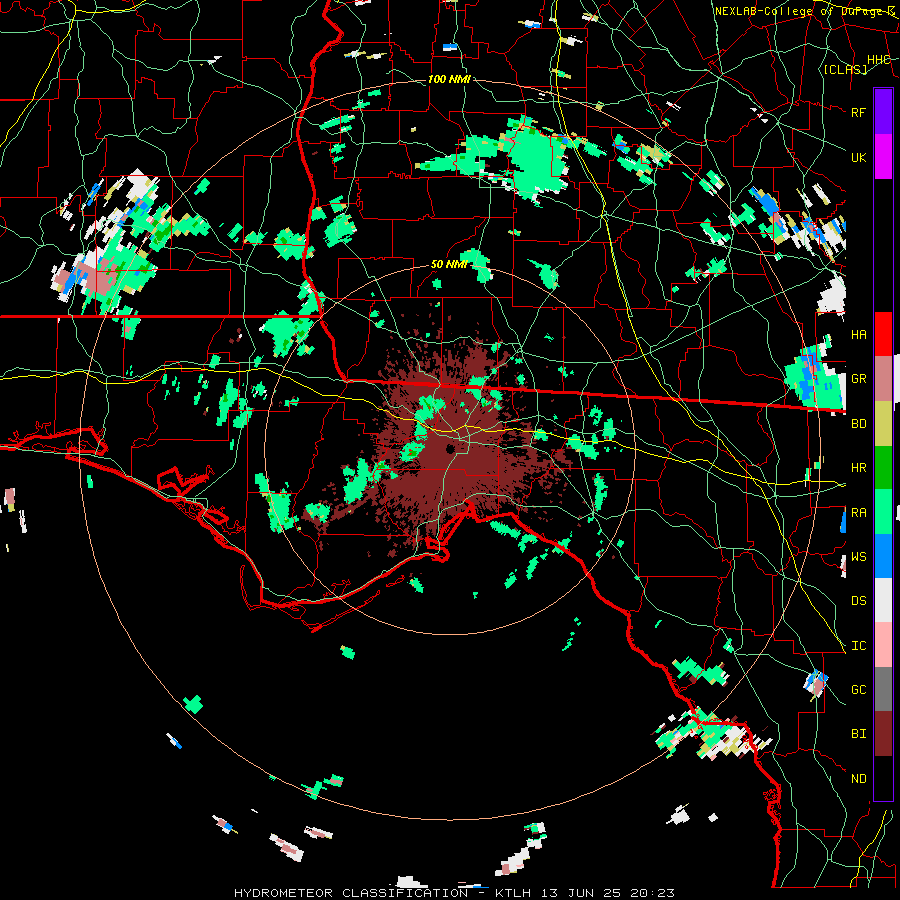Select the 'BD' legend label
Viewport: 900px width, 900px height.
point(858,424)
